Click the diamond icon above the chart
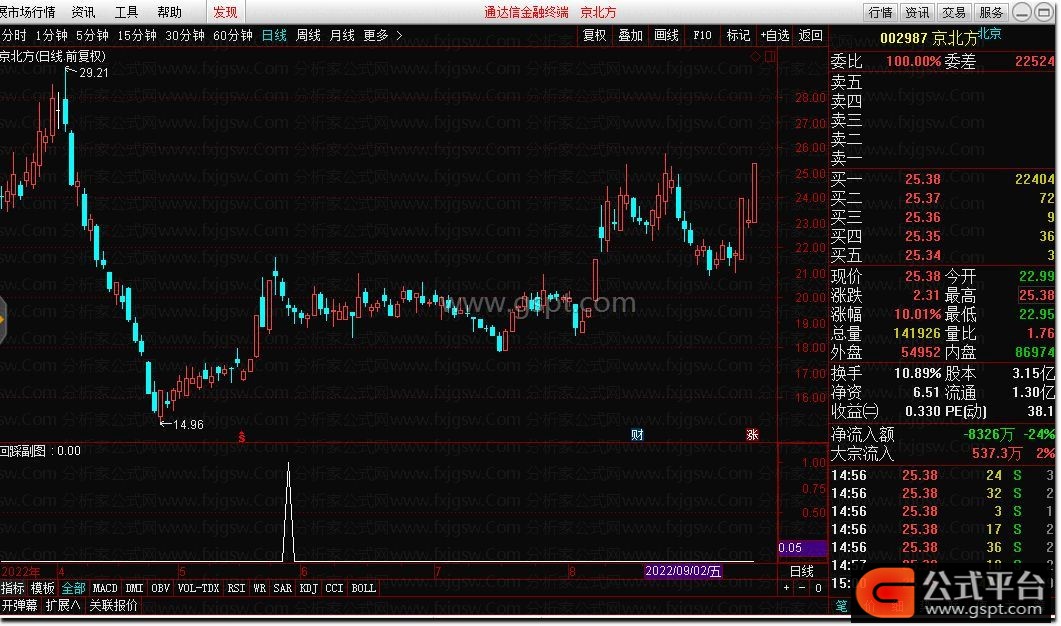This screenshot has width=1061, height=626. pos(756,57)
